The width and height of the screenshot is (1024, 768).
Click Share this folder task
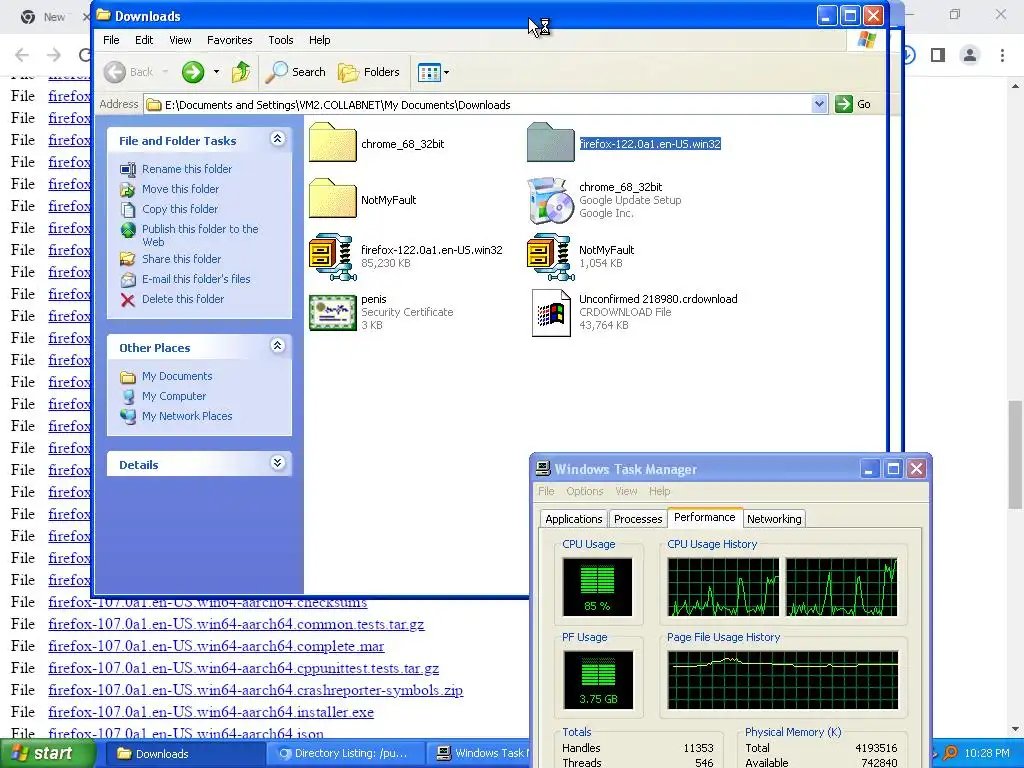pyautogui.click(x=182, y=259)
